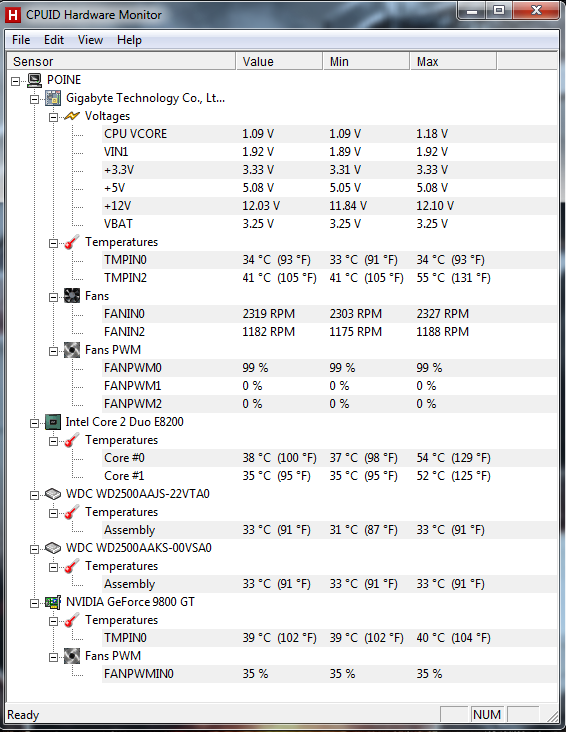Collapse the motherboard Fans PWM section
The image size is (566, 732).
click(53, 351)
